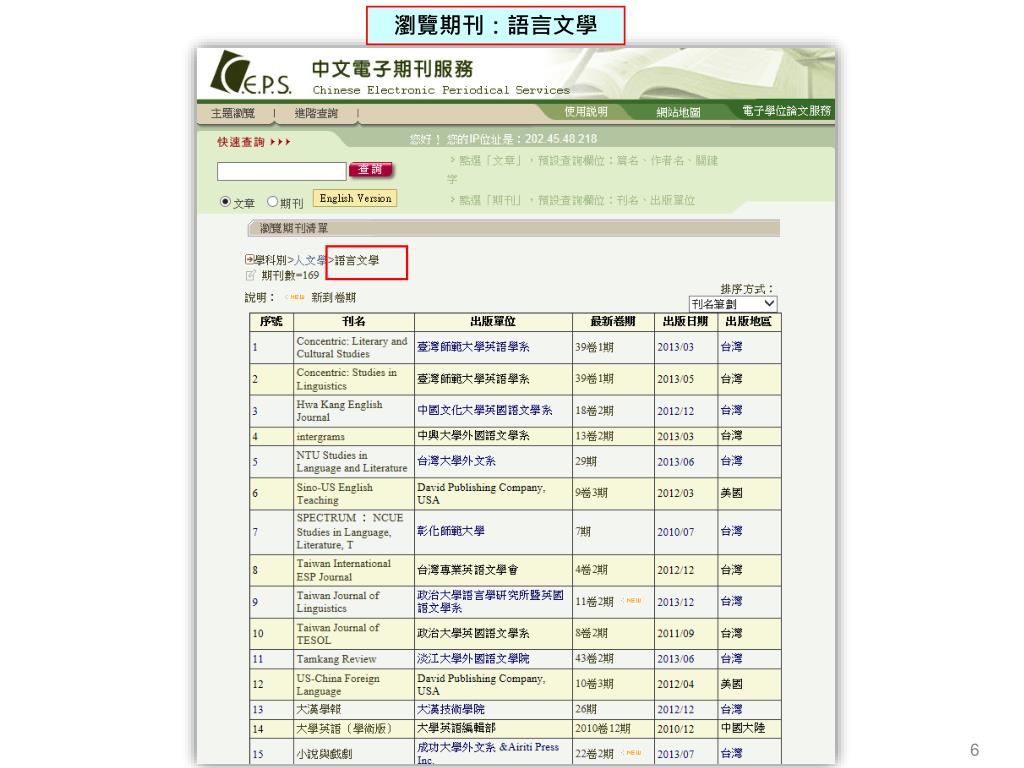Image resolution: width=1024 pixels, height=768 pixels.
Task: Click publisher 臺灣師範大學英語學系 in row 1
Action: 473,347
